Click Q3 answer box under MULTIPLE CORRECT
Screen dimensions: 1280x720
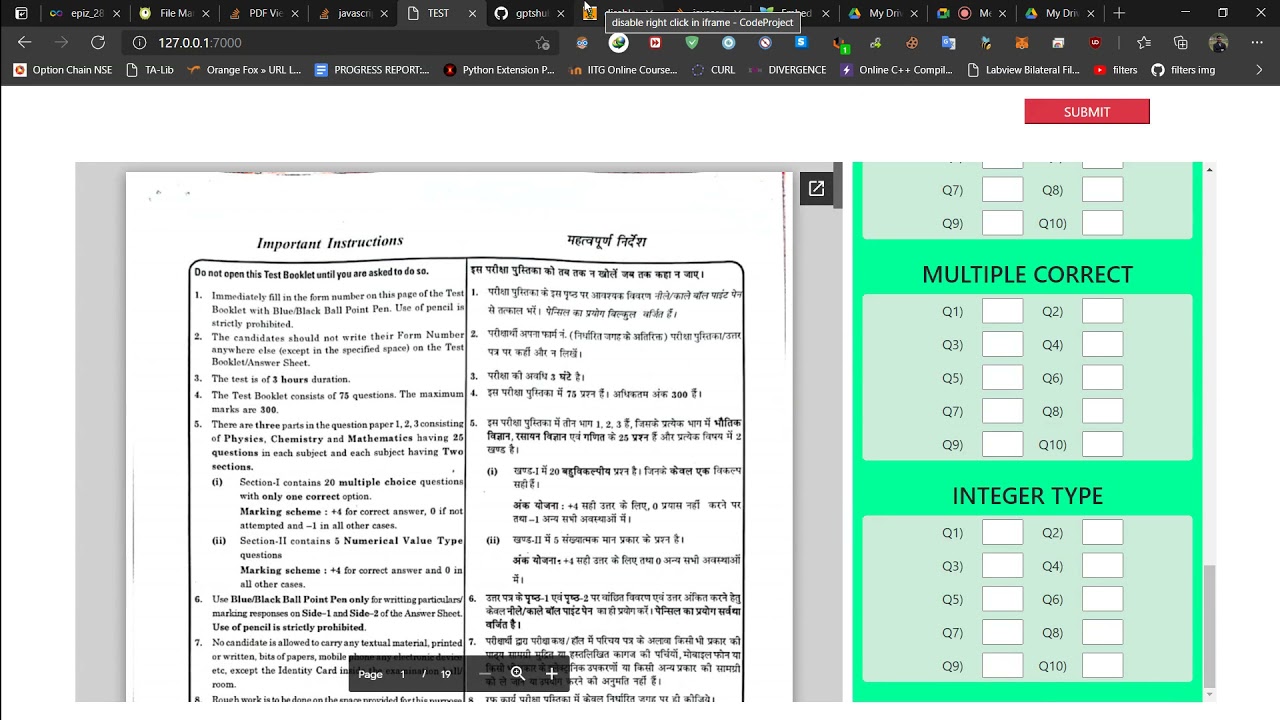pos(1002,344)
